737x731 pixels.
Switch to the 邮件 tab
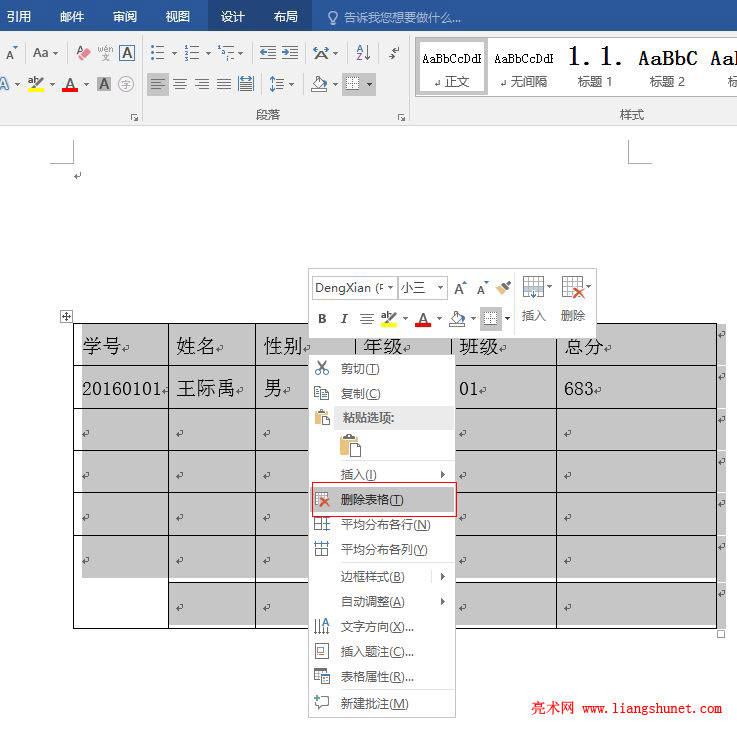point(72,17)
